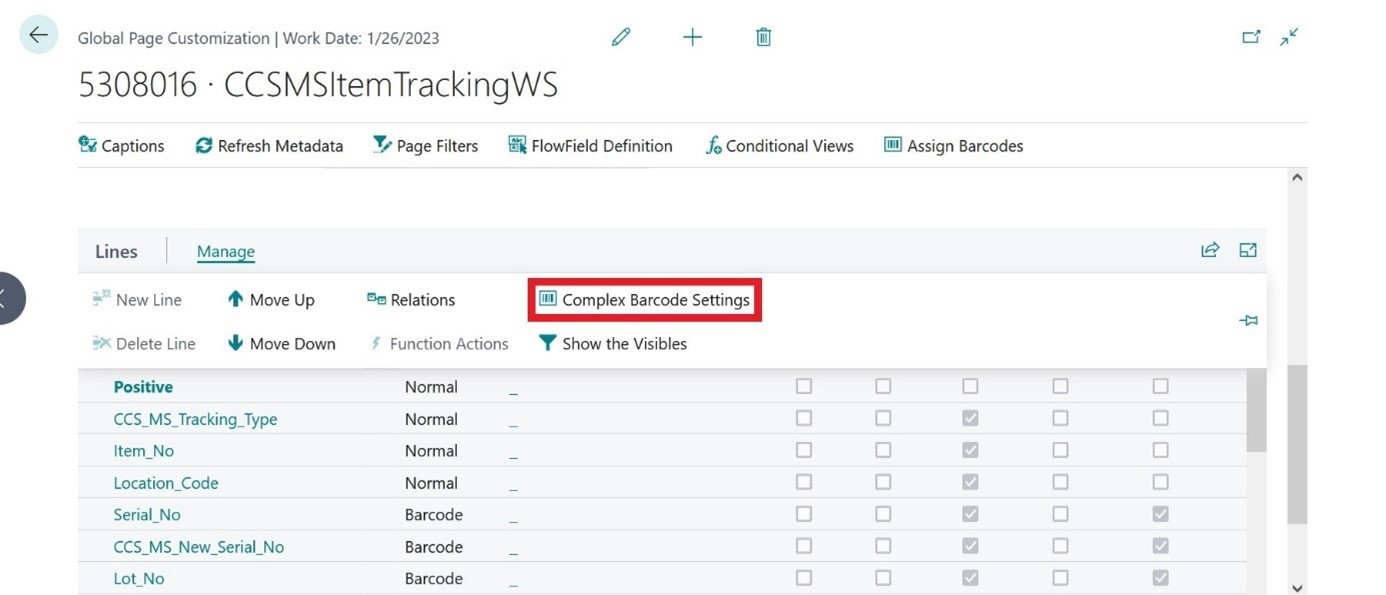This screenshot has height=595, width=1386.
Task: Click Assign Barcodes
Action: pos(953,145)
